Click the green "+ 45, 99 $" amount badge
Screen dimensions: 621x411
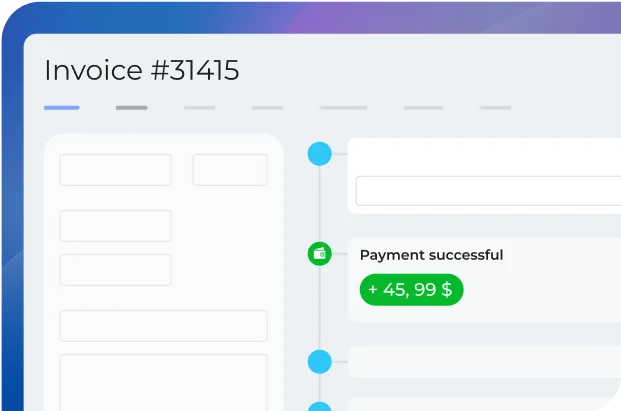pos(410,289)
